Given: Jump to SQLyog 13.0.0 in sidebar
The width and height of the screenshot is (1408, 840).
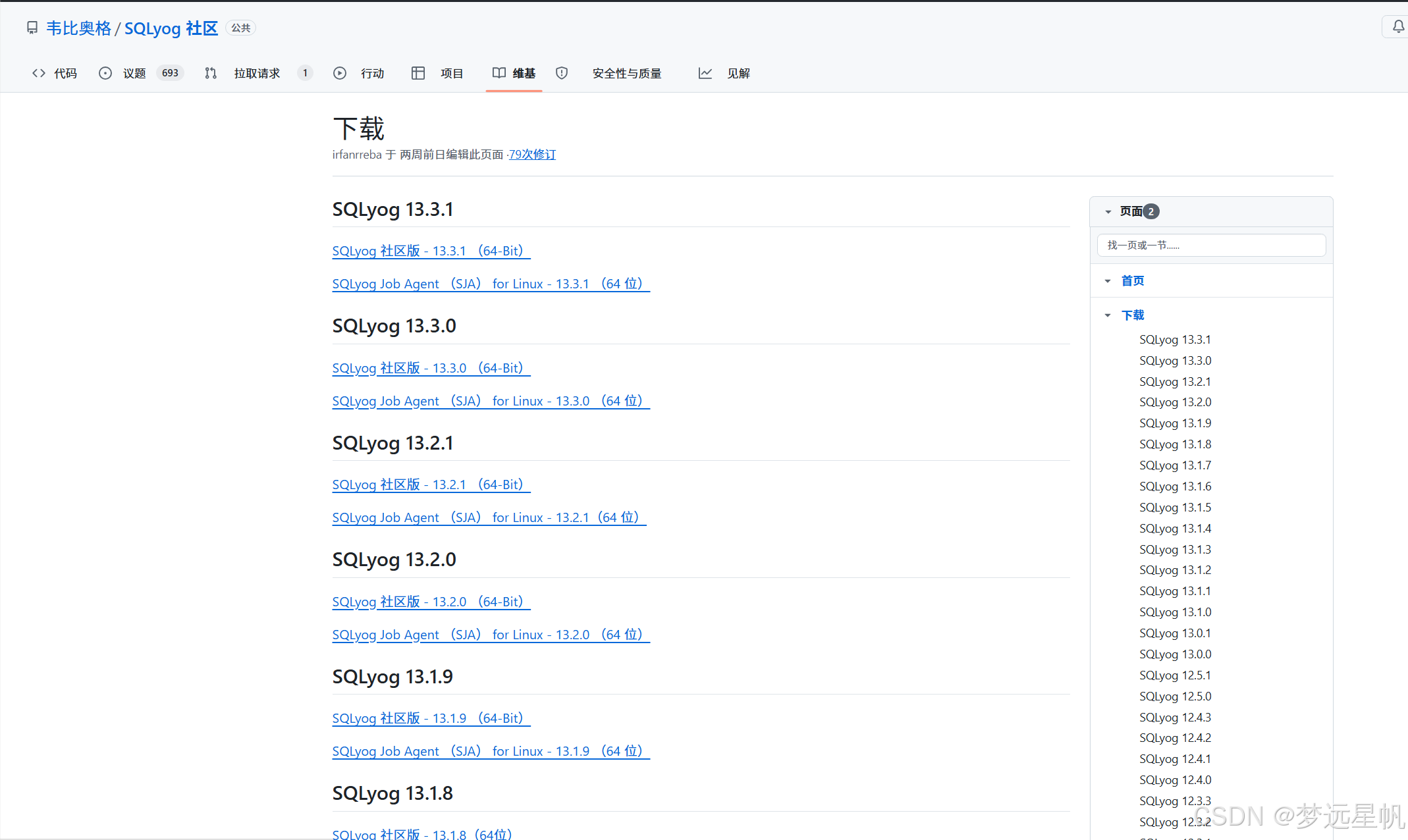Looking at the screenshot, I should pyautogui.click(x=1175, y=654).
